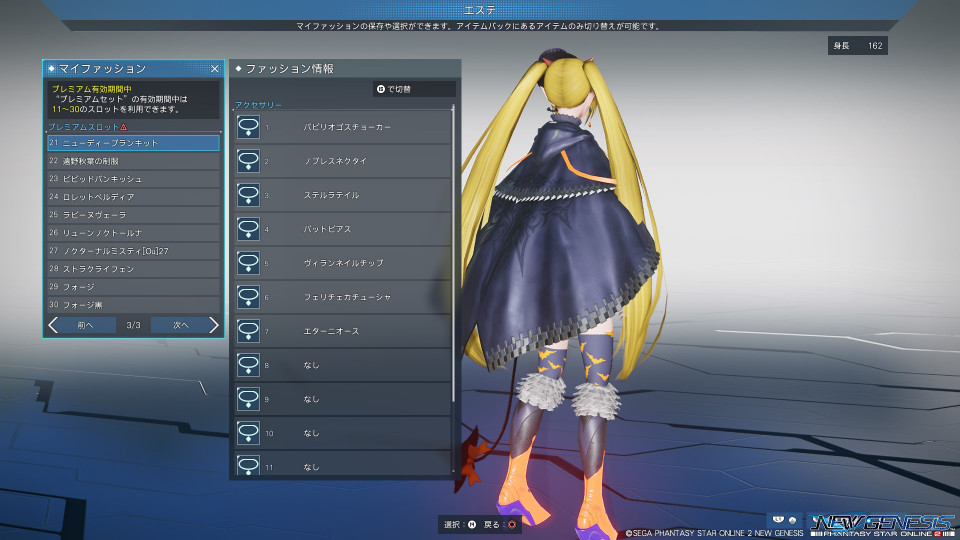Select fashion slot number 22
The image size is (960, 540).
[x=133, y=161]
